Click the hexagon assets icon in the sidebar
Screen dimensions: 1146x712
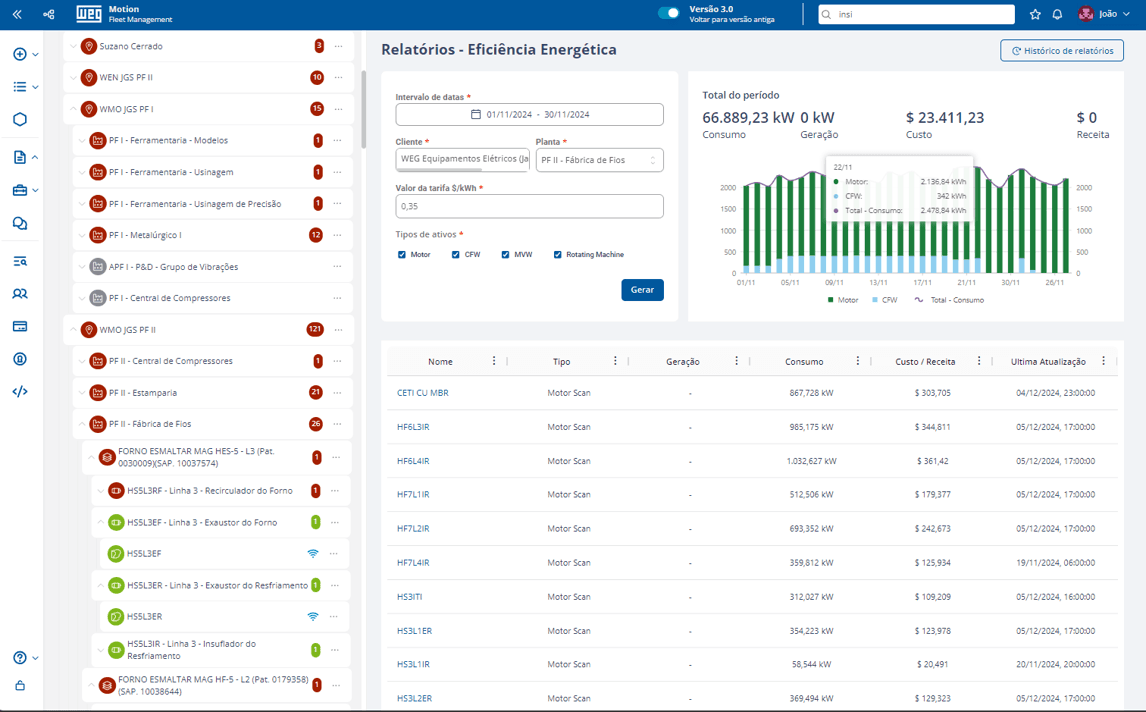pos(20,119)
